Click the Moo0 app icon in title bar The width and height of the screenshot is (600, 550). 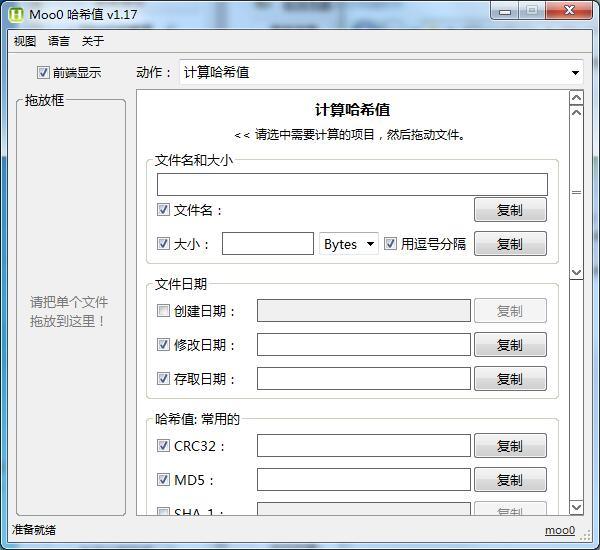[x=16, y=13]
